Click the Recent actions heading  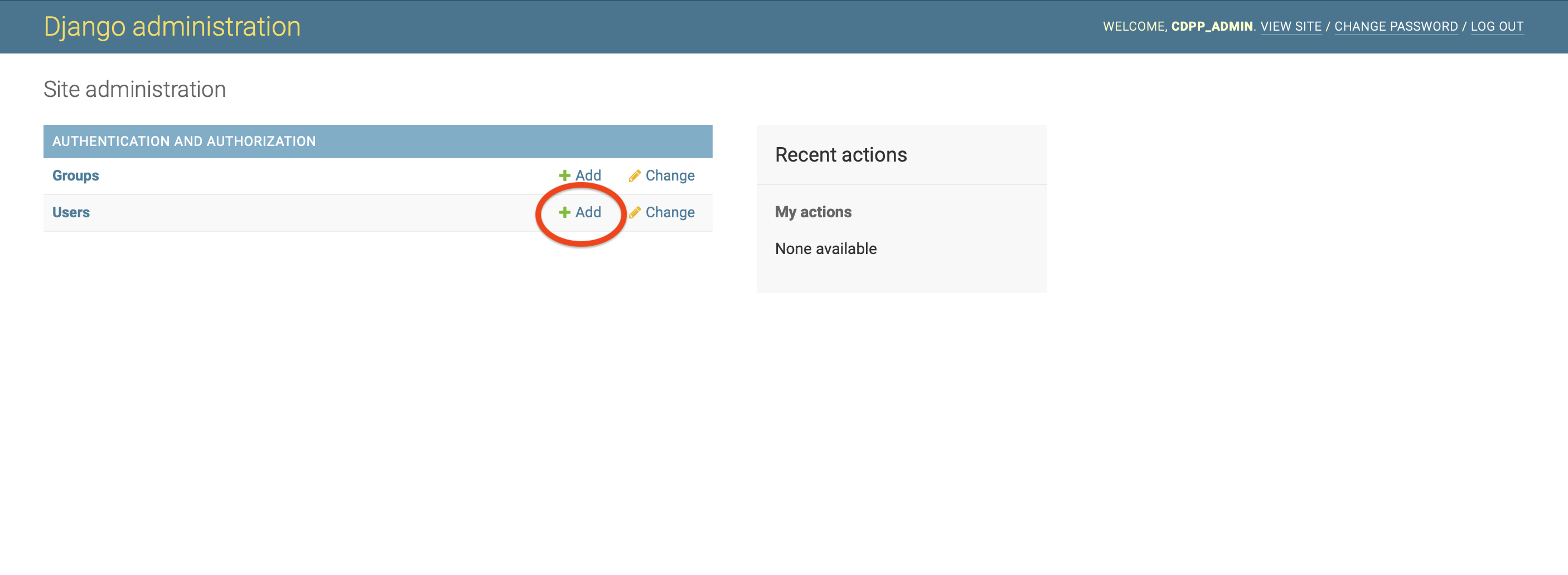tap(841, 155)
